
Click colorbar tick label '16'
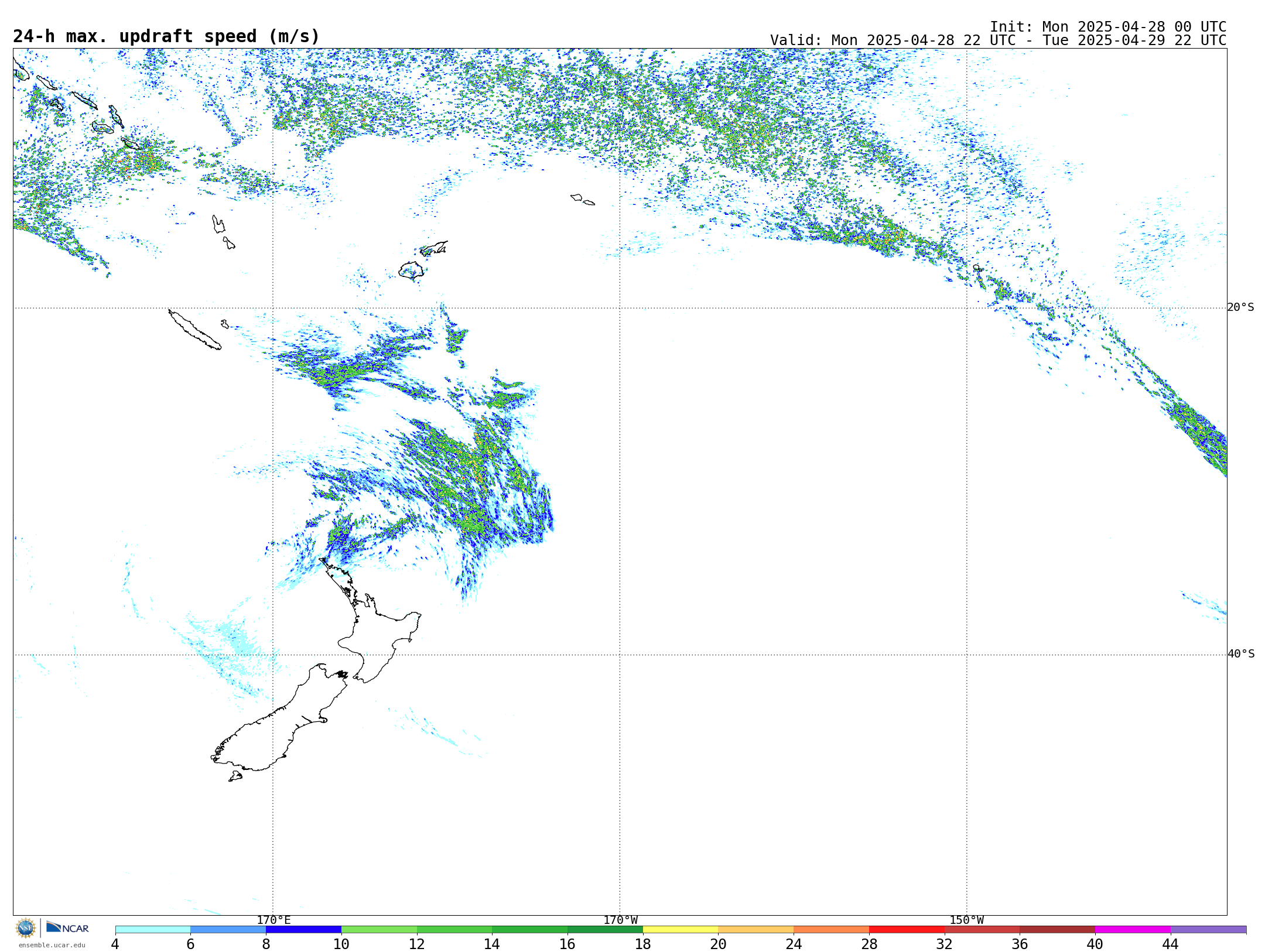(x=567, y=944)
